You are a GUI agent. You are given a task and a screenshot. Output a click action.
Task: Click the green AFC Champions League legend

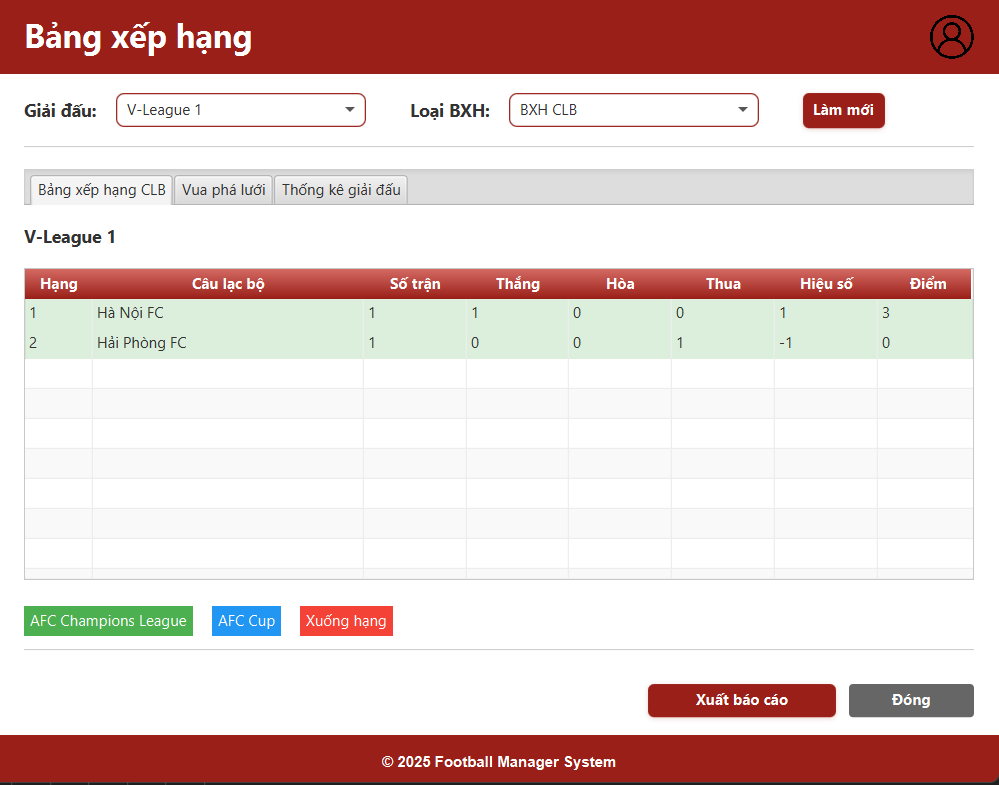point(108,621)
